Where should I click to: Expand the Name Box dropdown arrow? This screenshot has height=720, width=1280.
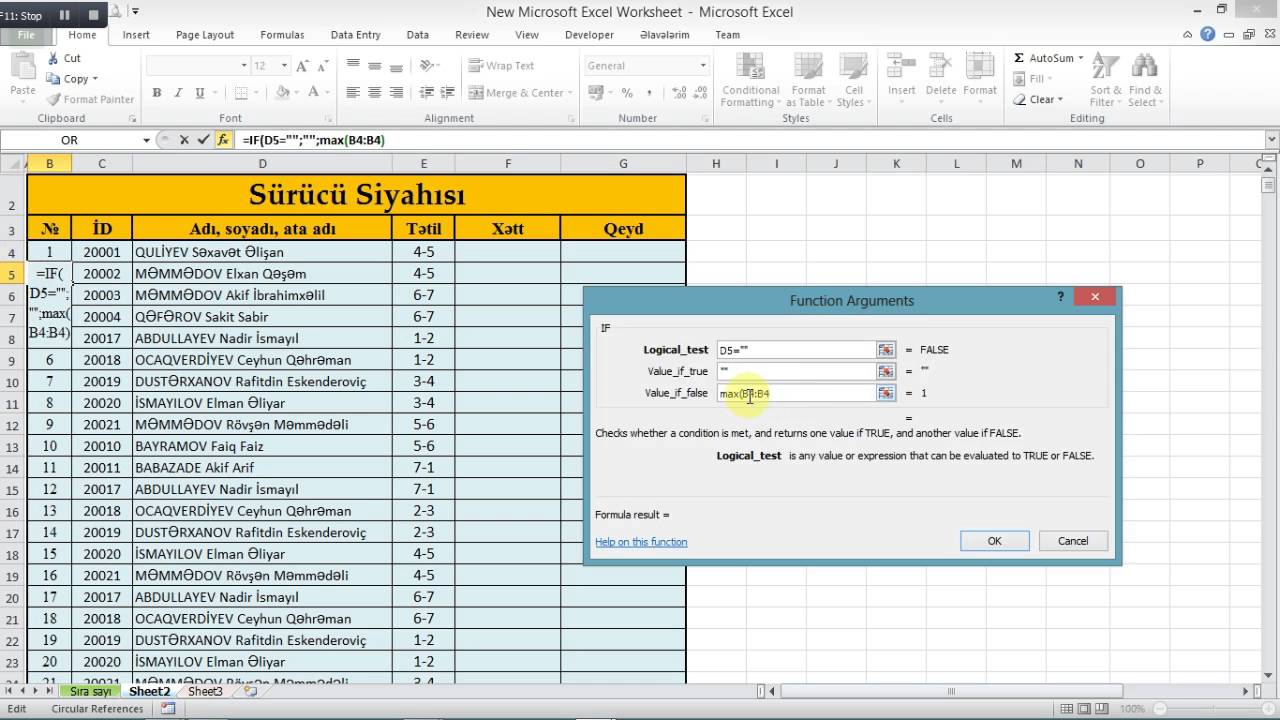click(x=146, y=140)
